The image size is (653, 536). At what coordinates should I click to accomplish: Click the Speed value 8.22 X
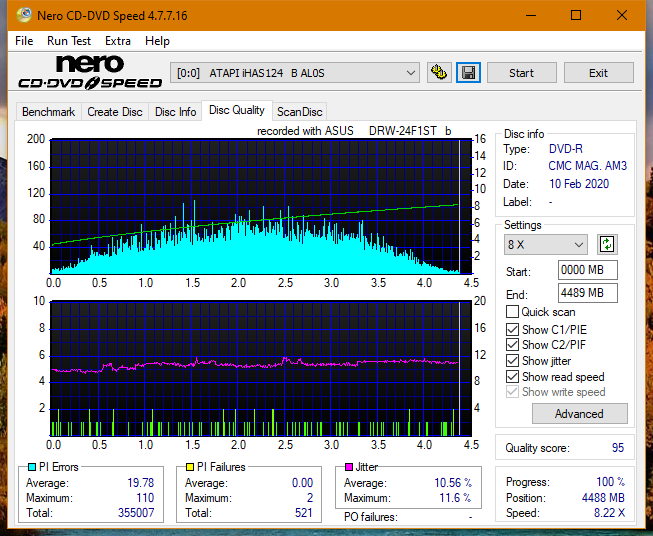[609, 513]
